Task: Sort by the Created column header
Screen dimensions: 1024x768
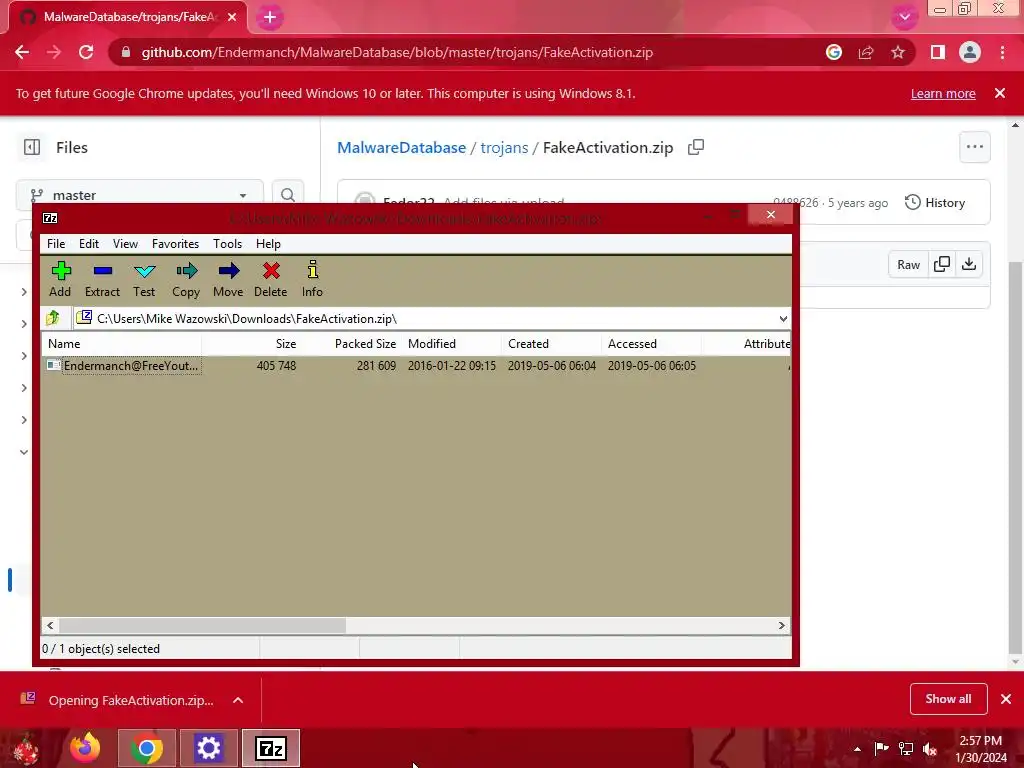Action: point(551,344)
